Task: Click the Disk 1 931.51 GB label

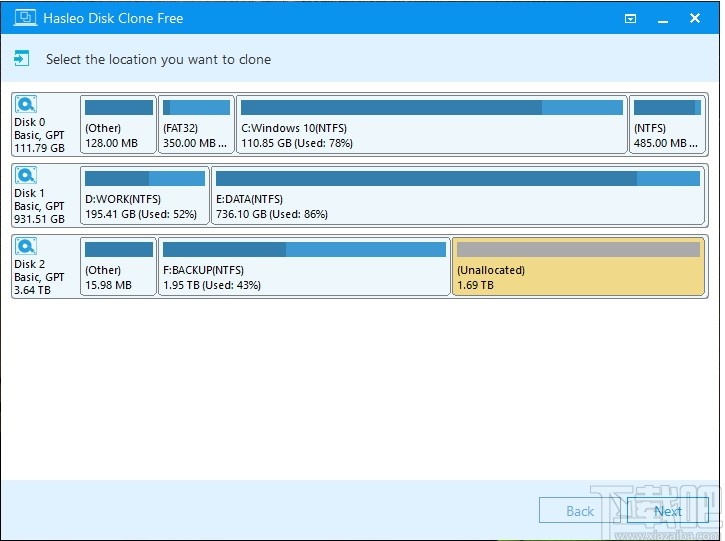Action: coord(39,219)
